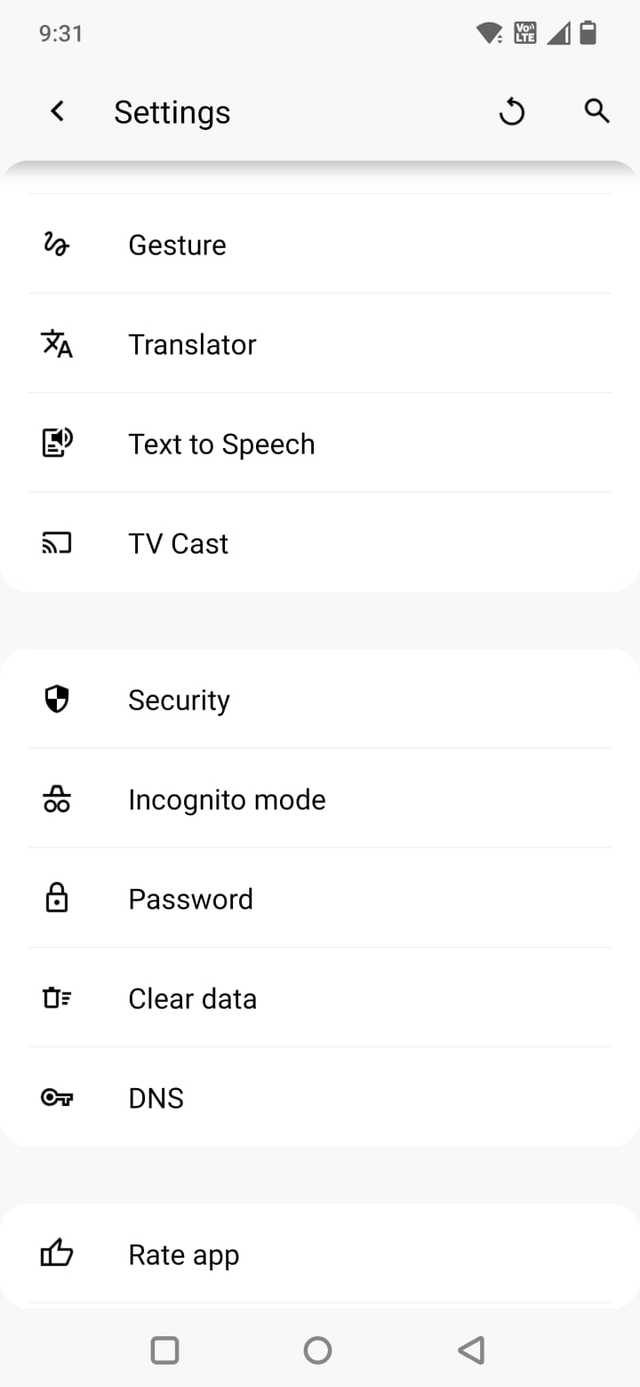
Task: Open the Gesture settings entry
Action: pos(177,245)
